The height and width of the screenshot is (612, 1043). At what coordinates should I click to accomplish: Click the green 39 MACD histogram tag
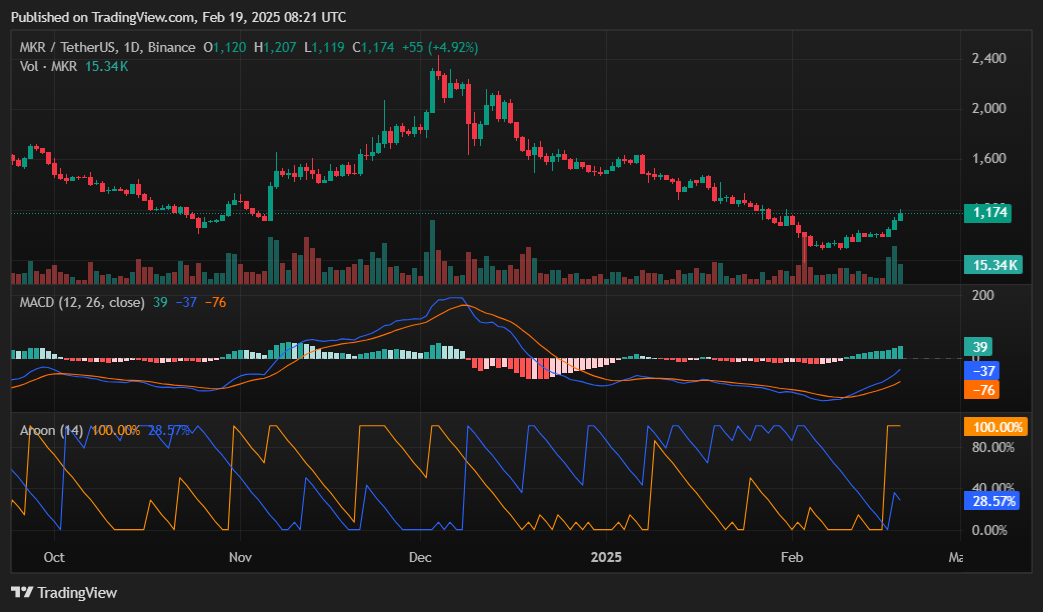pyautogui.click(x=981, y=347)
